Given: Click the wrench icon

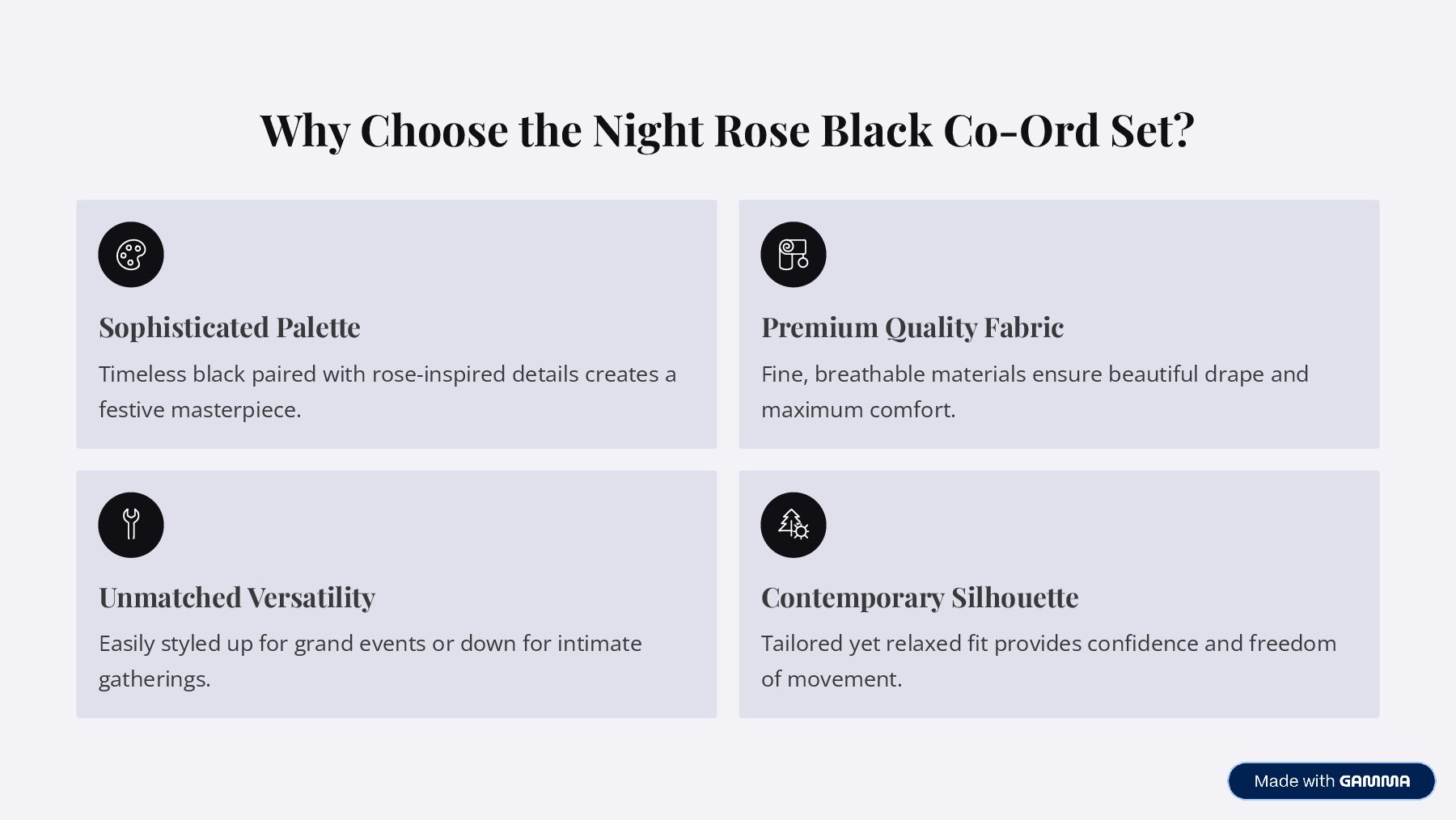Looking at the screenshot, I should pyautogui.click(x=131, y=525).
